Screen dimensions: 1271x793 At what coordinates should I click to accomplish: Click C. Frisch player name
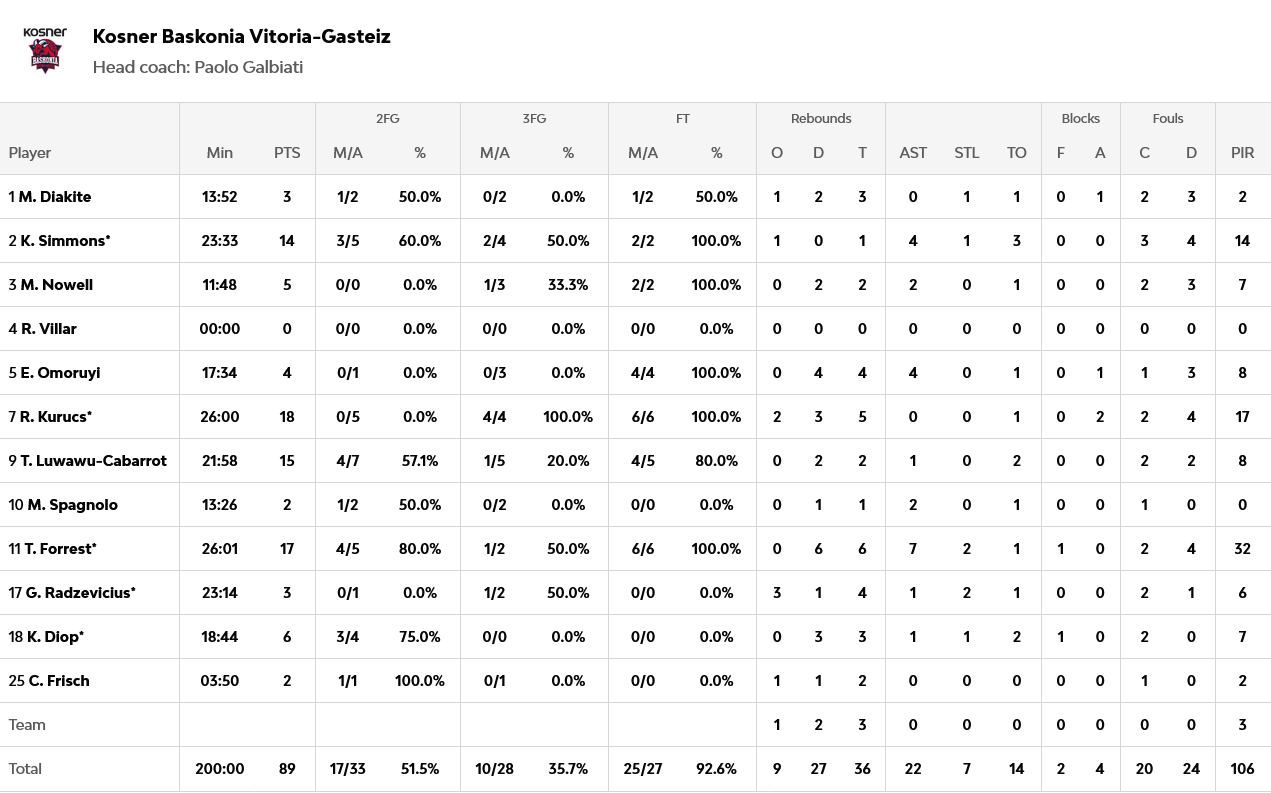tap(59, 681)
